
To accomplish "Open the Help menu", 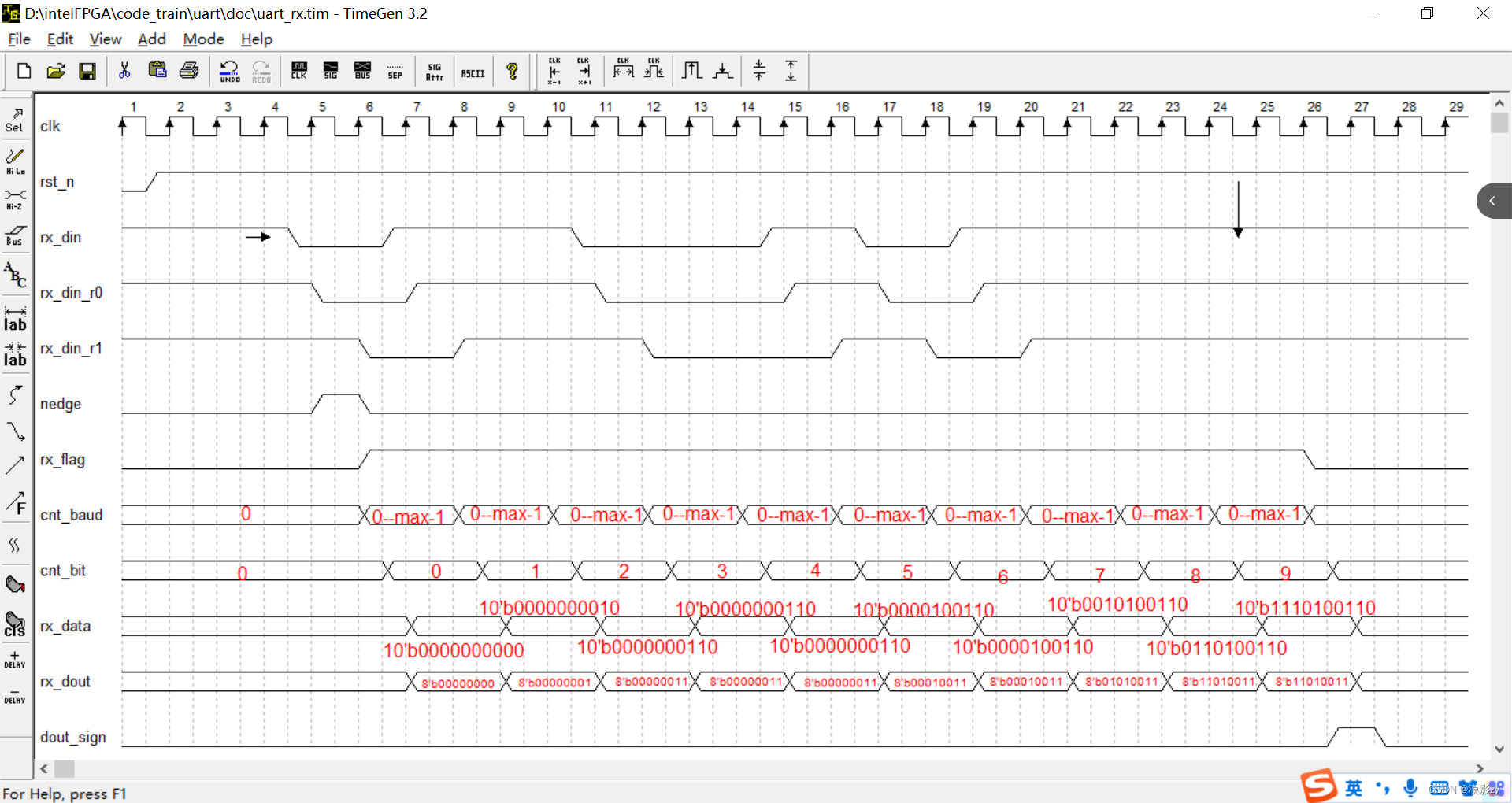I will coord(257,39).
